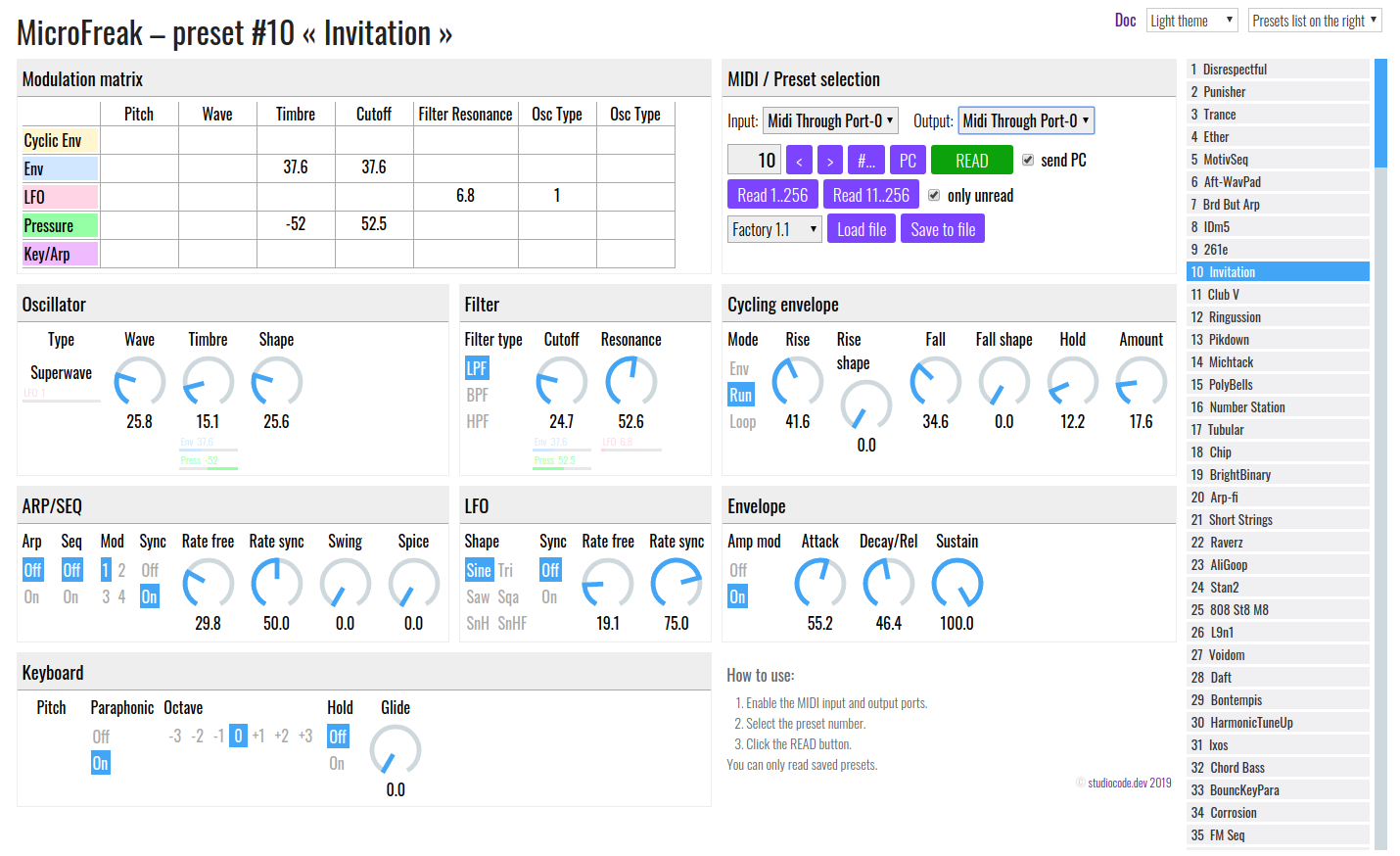This screenshot has width=1400, height=856.
Task: Toggle the send PC checkbox
Action: [1028, 160]
